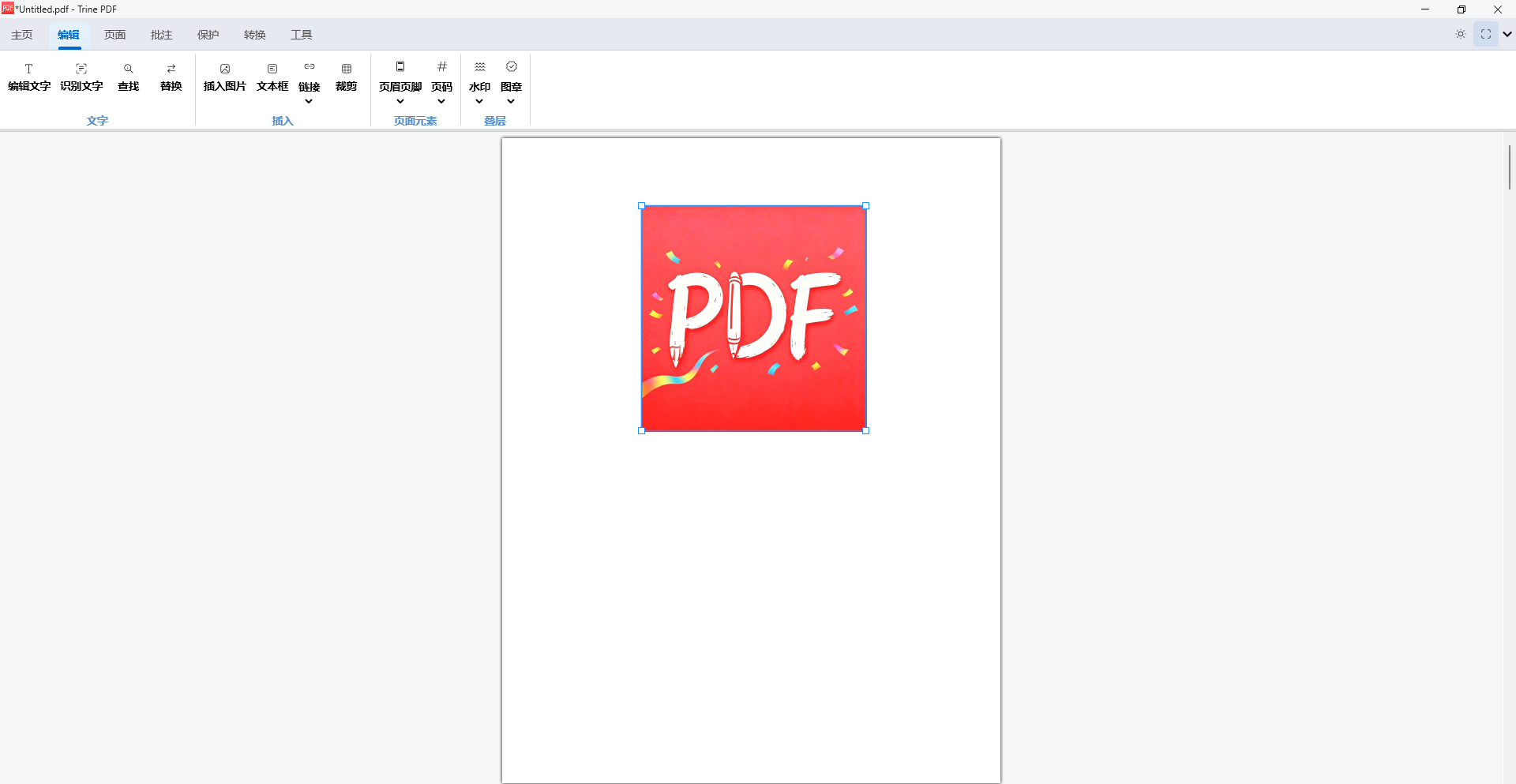Viewport: 1516px width, 784px height.
Task: Open the 替换 (replace) tool
Action: [171, 77]
